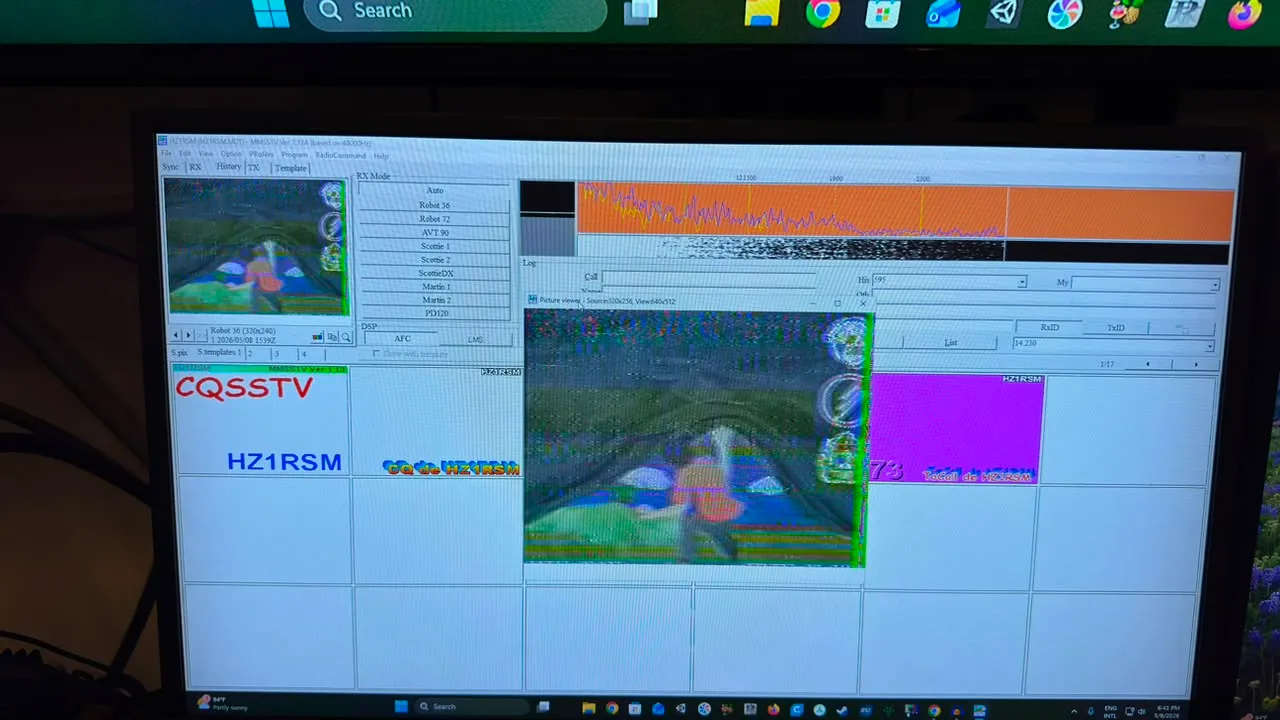The image size is (1280, 720).
Task: Expand the My RST dropdown
Action: (1214, 285)
